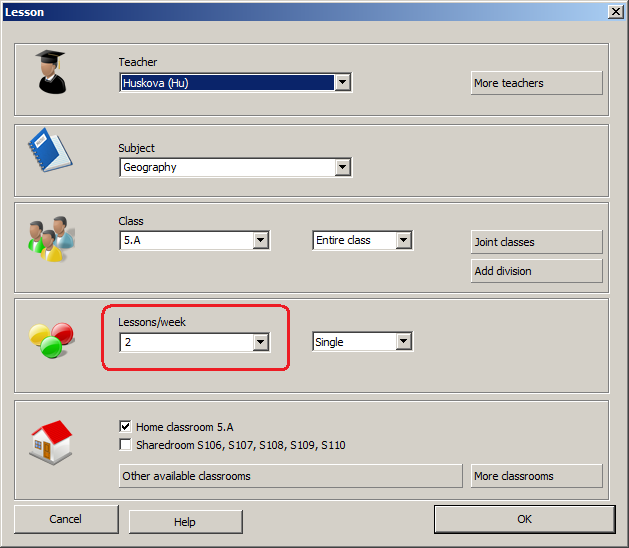Close the Lesson dialog window
This screenshot has height=548, width=629.
(615, 11)
